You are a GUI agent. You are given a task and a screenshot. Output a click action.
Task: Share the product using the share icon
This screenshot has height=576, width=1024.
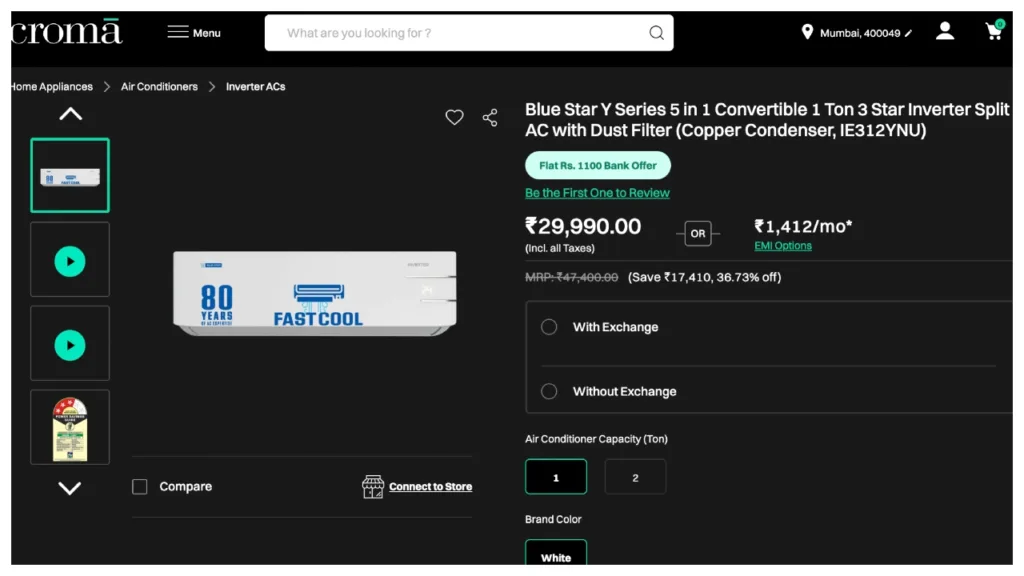490,117
